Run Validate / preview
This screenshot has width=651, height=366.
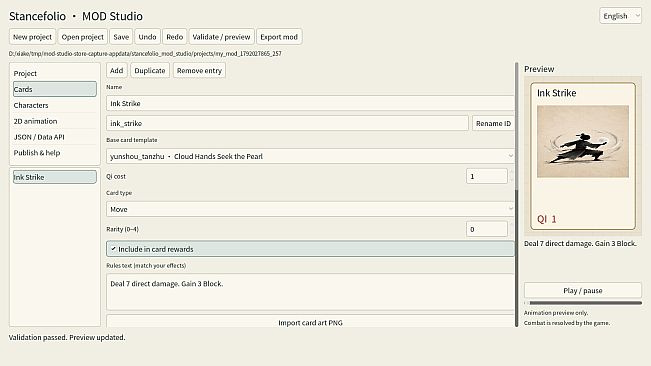221,37
